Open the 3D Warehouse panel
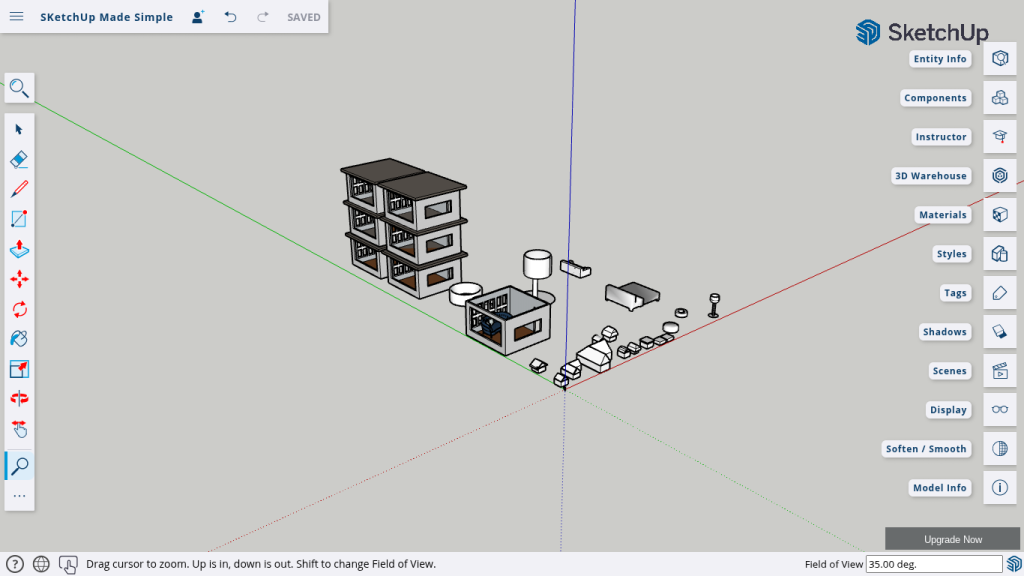This screenshot has width=1024, height=576. coord(999,176)
